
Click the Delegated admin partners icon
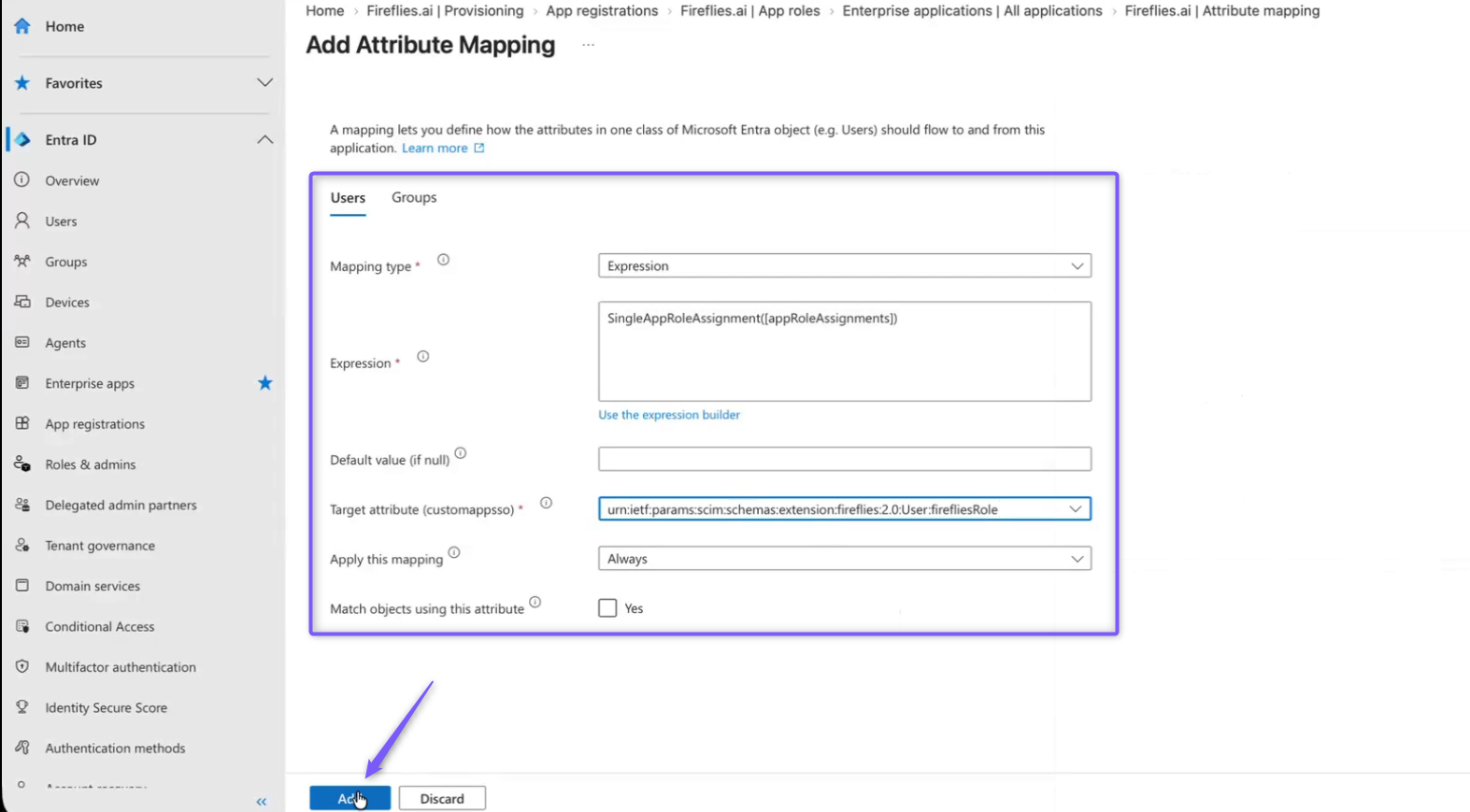pos(22,505)
